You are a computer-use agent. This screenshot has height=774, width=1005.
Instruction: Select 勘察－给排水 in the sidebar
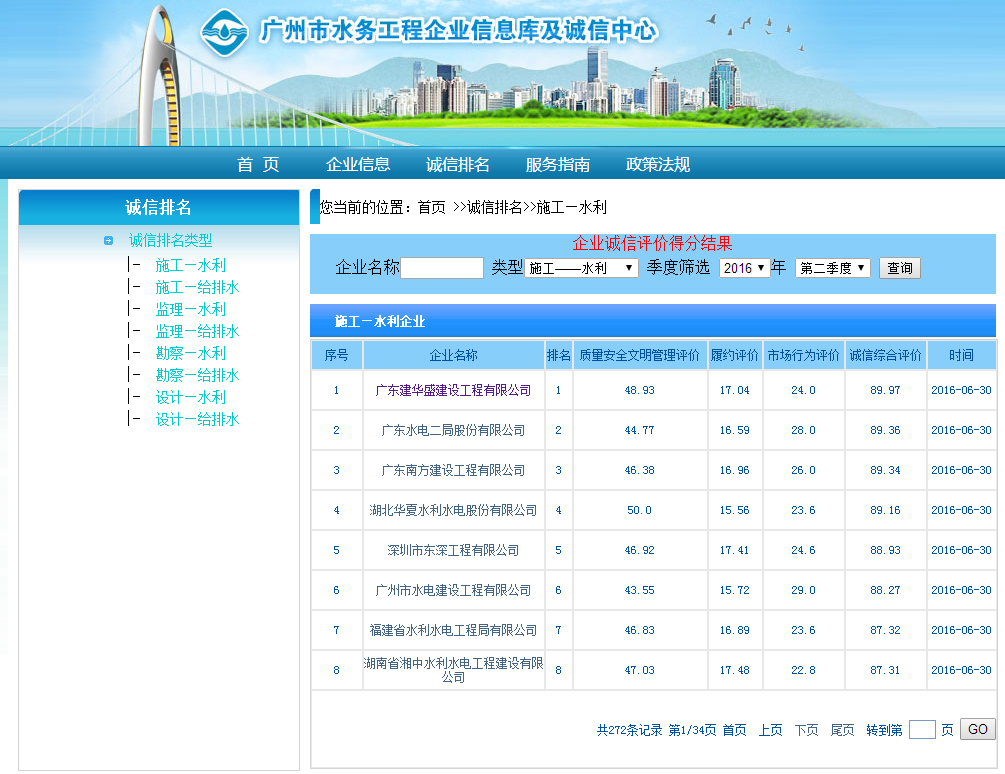click(197, 375)
